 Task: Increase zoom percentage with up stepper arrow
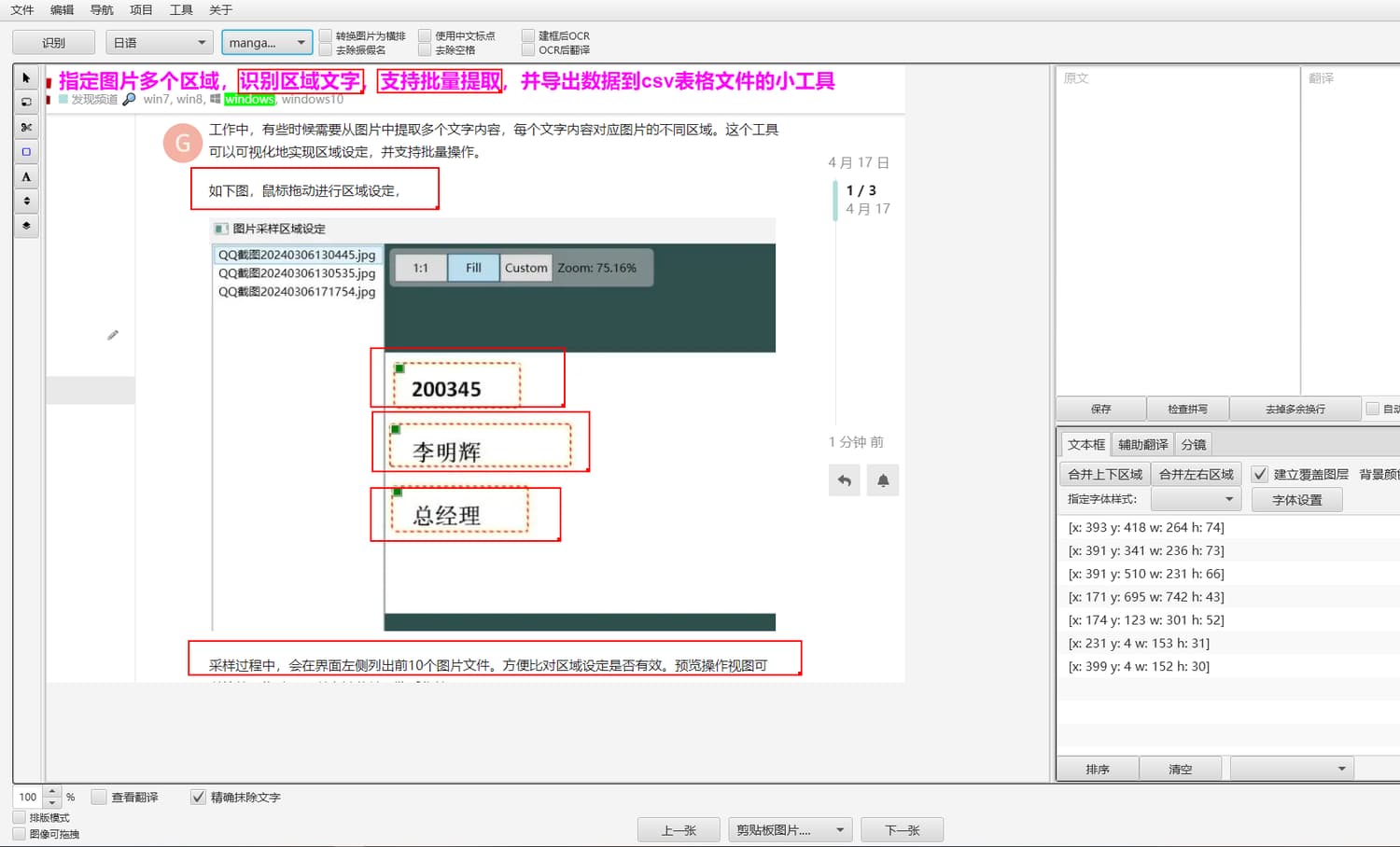click(x=53, y=791)
